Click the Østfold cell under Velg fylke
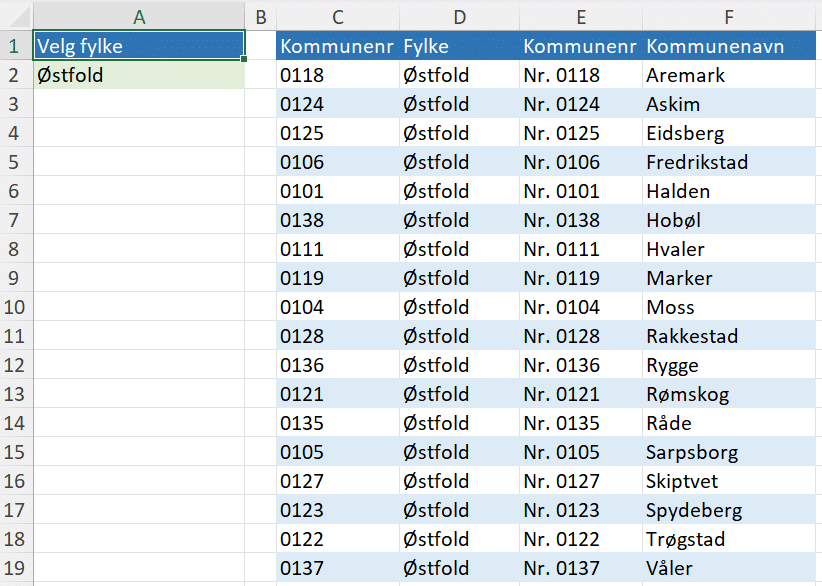The width and height of the screenshot is (822, 586). point(139,75)
